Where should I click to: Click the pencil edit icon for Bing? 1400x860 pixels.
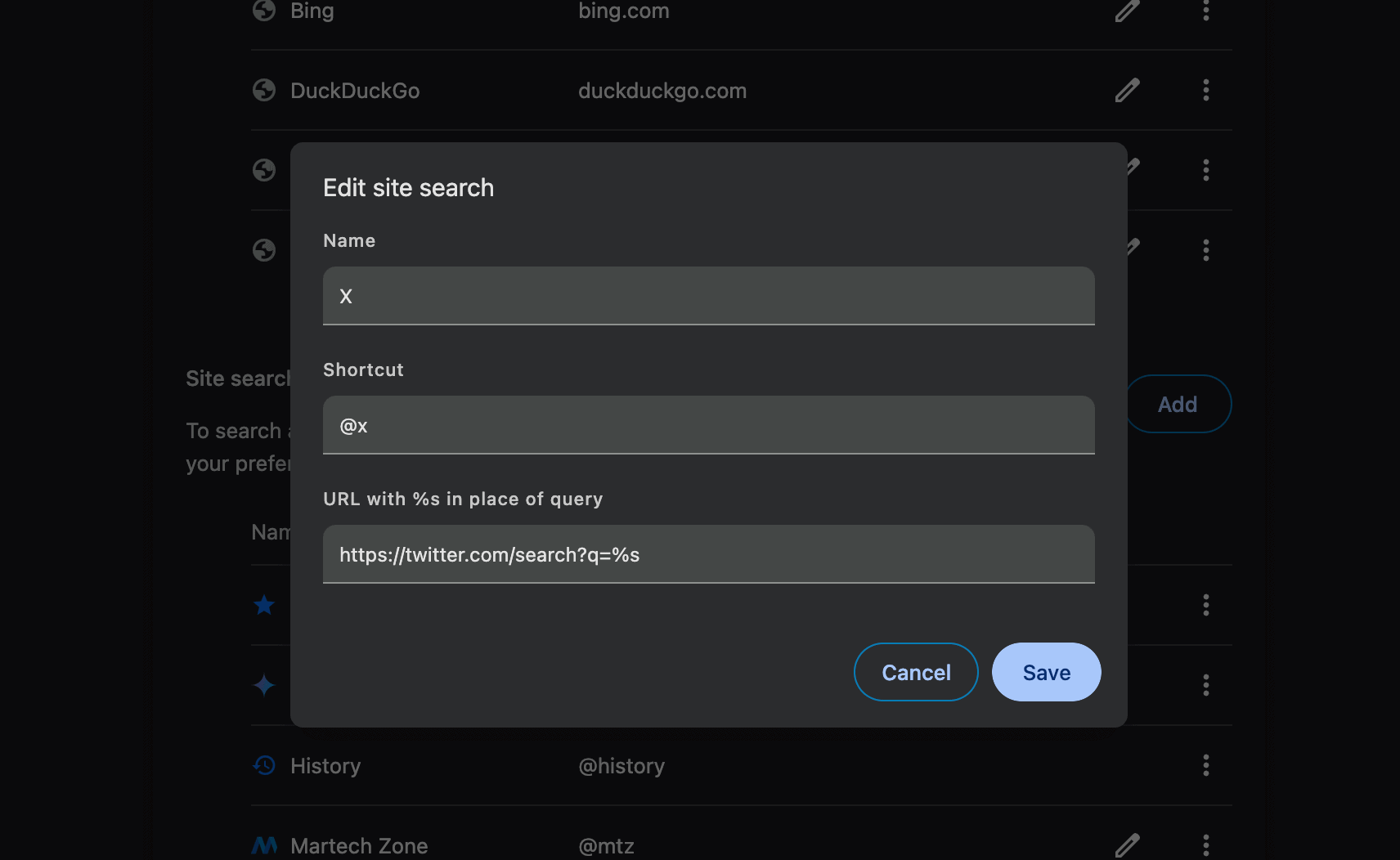(x=1127, y=11)
